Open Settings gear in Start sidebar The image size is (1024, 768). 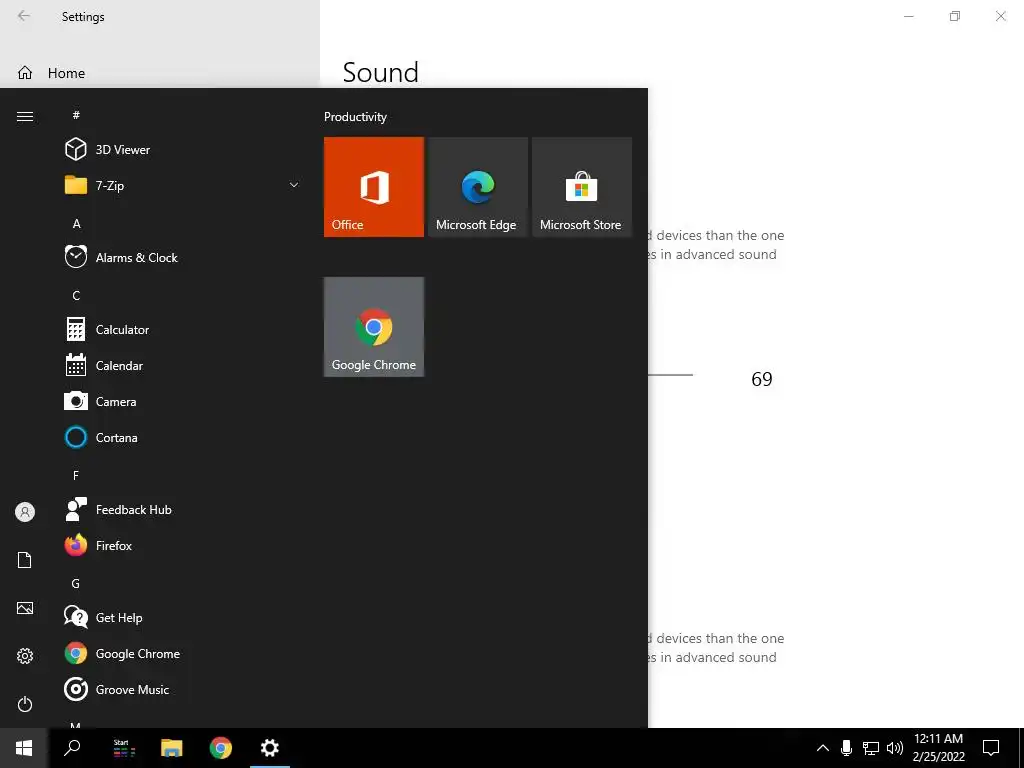25,656
